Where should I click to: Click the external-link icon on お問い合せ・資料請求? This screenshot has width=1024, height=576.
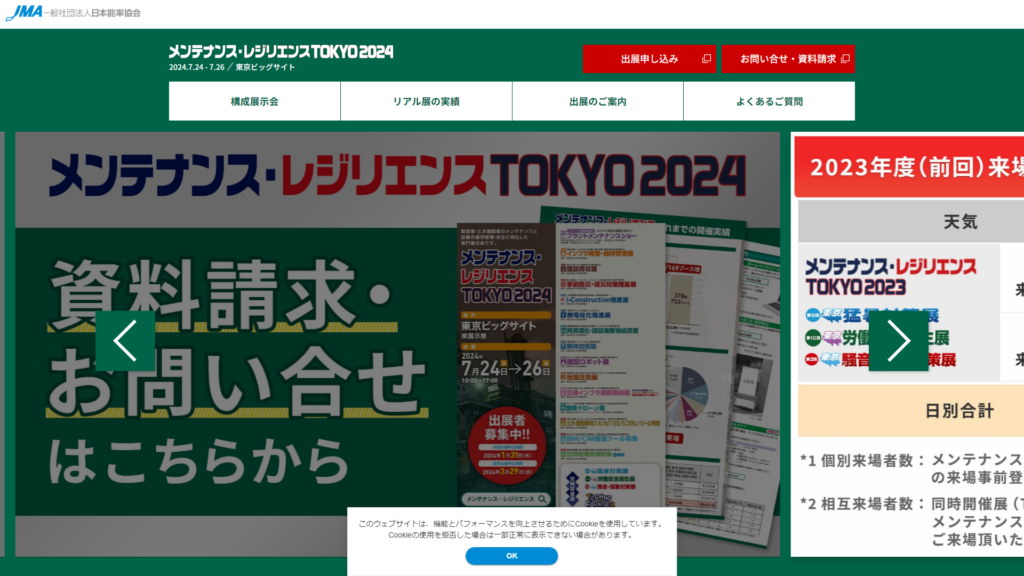pos(845,59)
